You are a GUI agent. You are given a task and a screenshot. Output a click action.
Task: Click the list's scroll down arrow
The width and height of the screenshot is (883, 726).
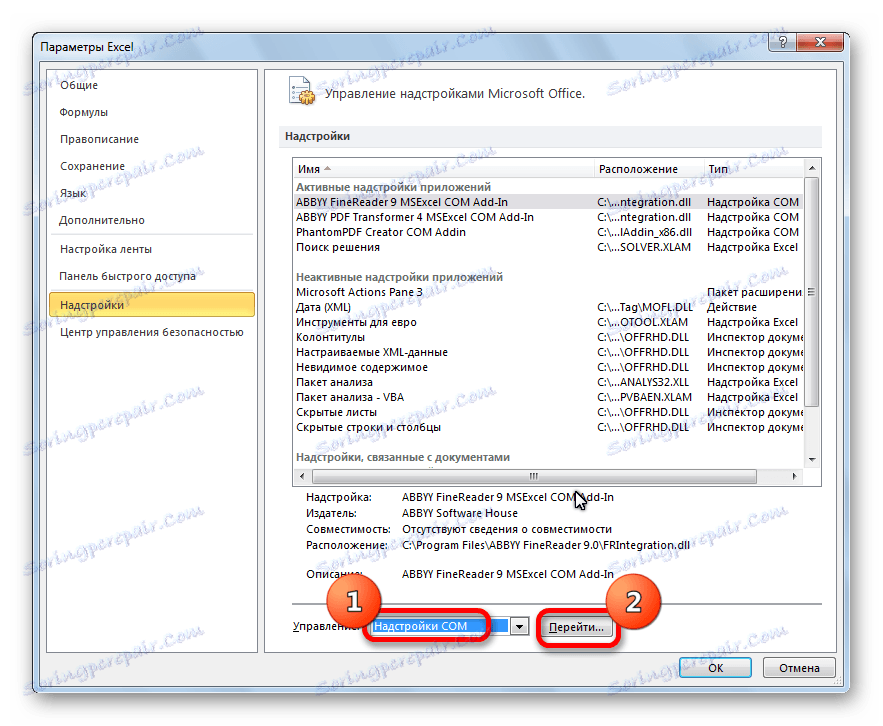811,460
